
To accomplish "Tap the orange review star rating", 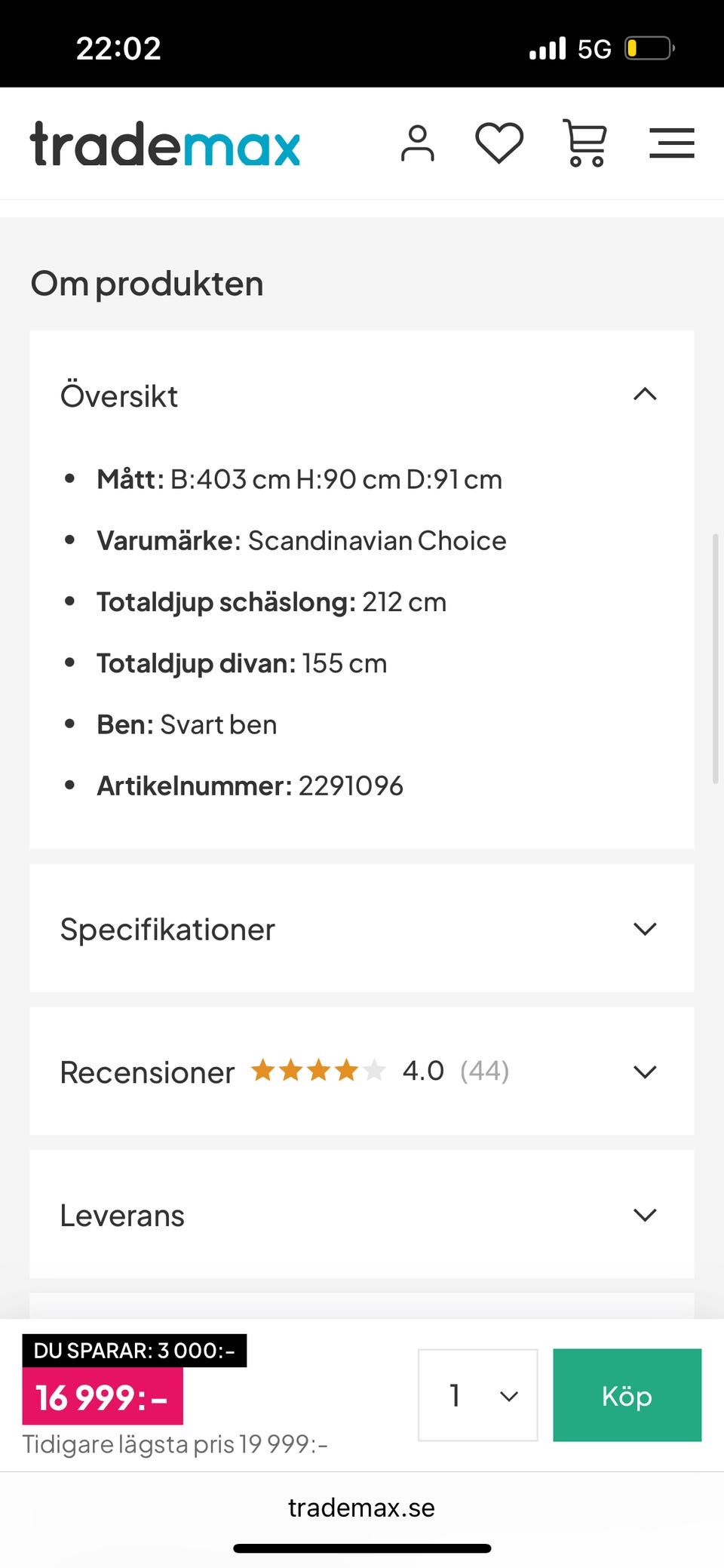I will (x=318, y=1070).
